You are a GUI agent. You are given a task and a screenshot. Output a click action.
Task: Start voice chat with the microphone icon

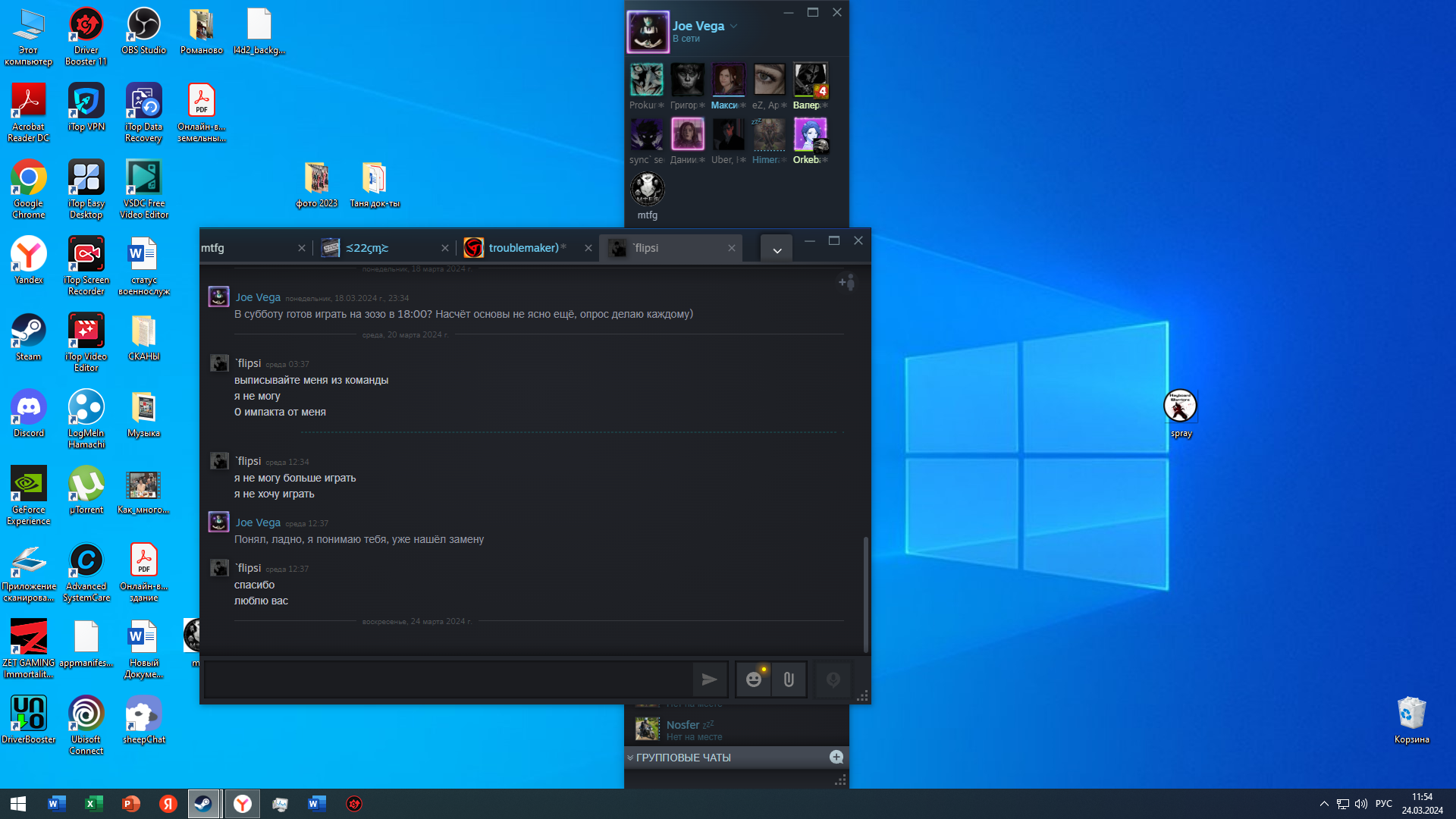(x=833, y=679)
